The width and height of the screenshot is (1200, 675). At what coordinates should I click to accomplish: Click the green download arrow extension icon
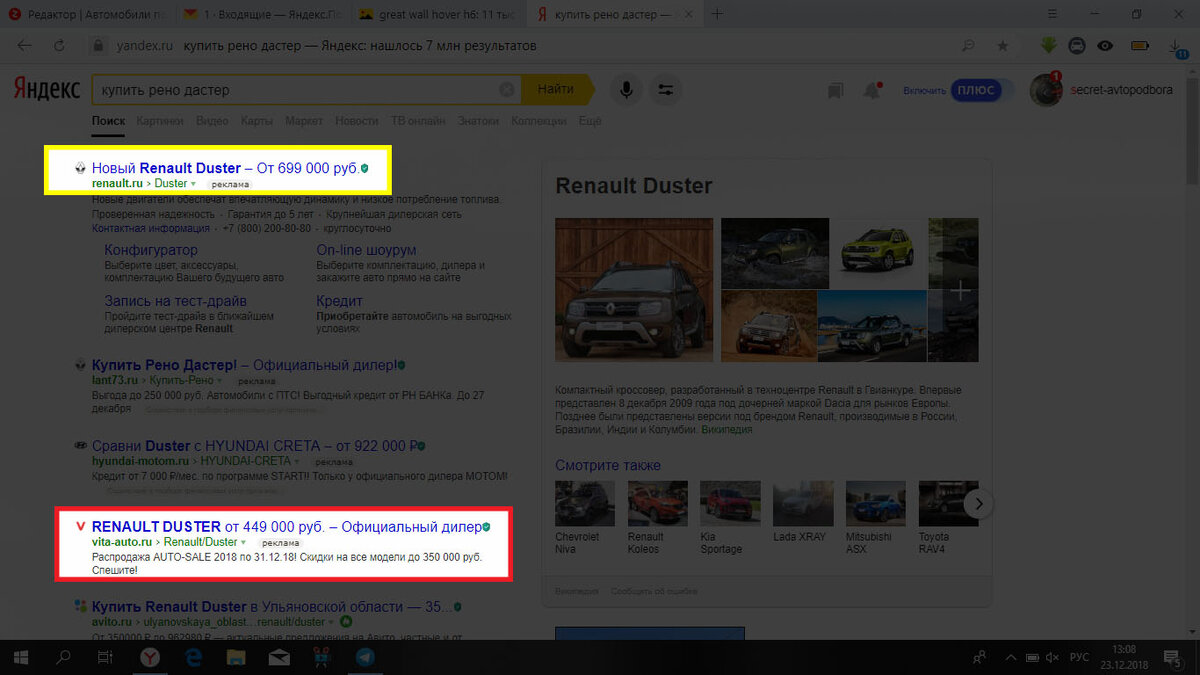point(1049,46)
